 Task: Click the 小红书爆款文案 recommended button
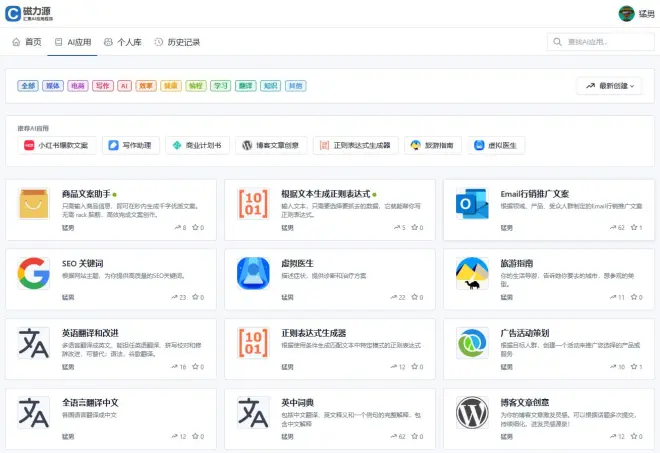click(x=55, y=145)
